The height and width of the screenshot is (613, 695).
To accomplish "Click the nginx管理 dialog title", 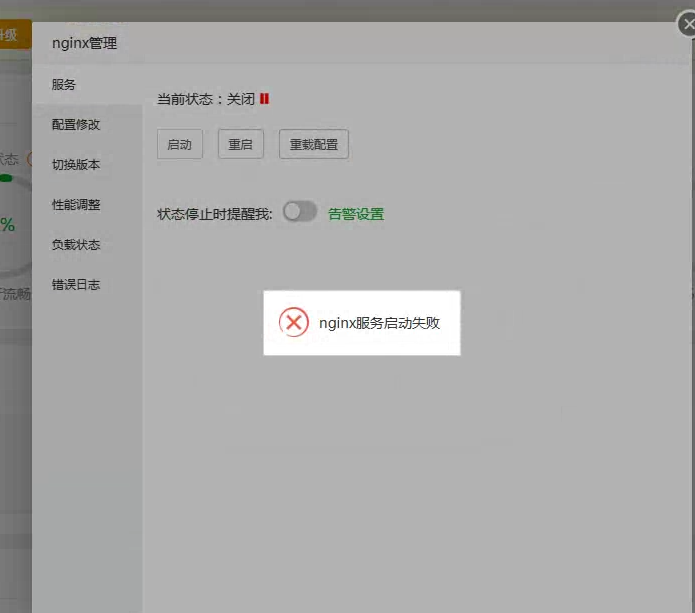I will pos(85,43).
